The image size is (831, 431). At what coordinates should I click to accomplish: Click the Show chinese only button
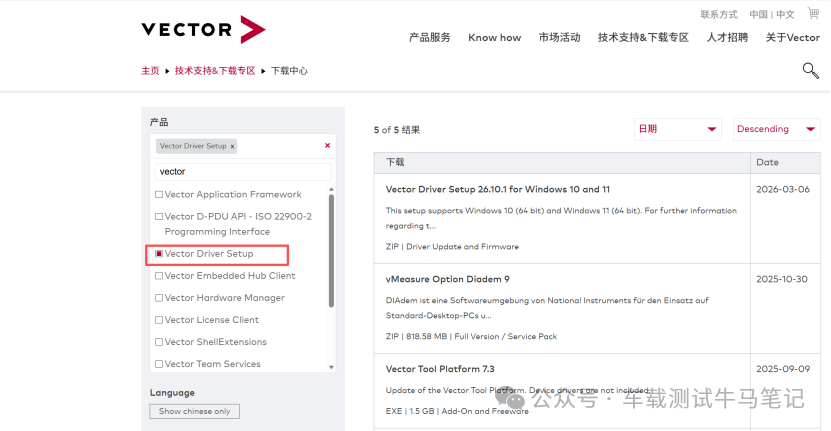[195, 411]
